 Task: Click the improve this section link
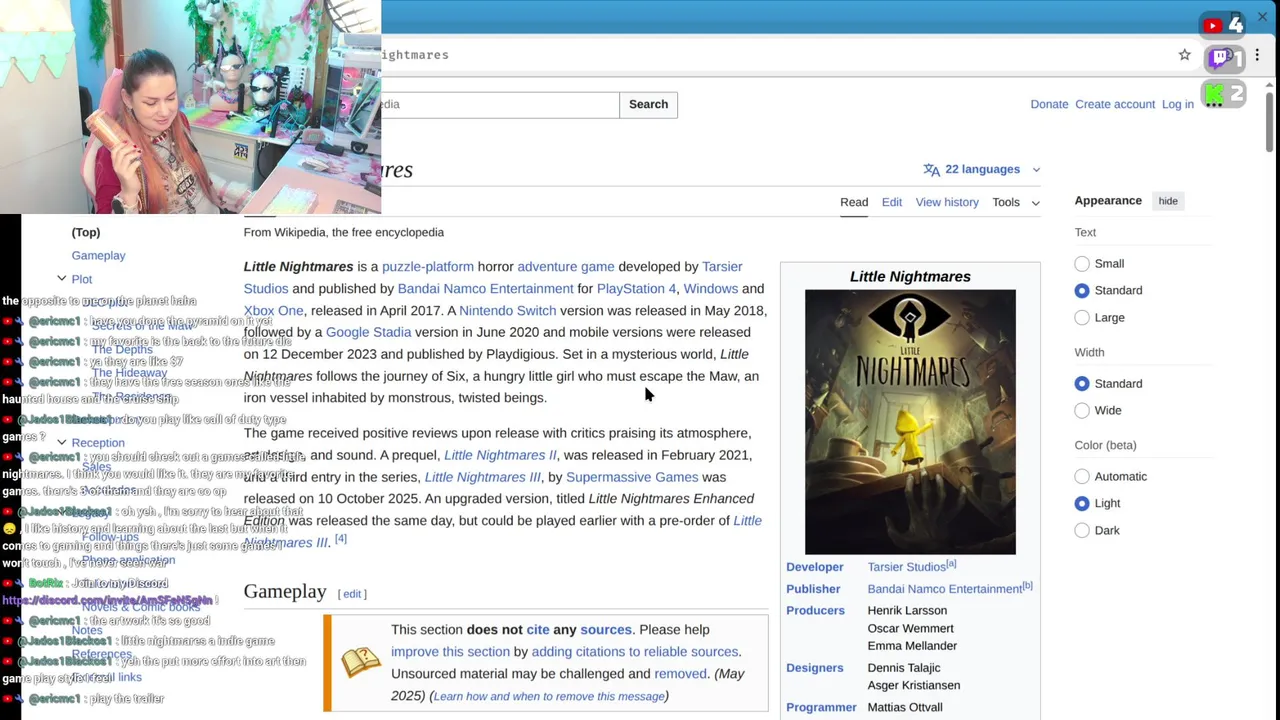tap(450, 652)
